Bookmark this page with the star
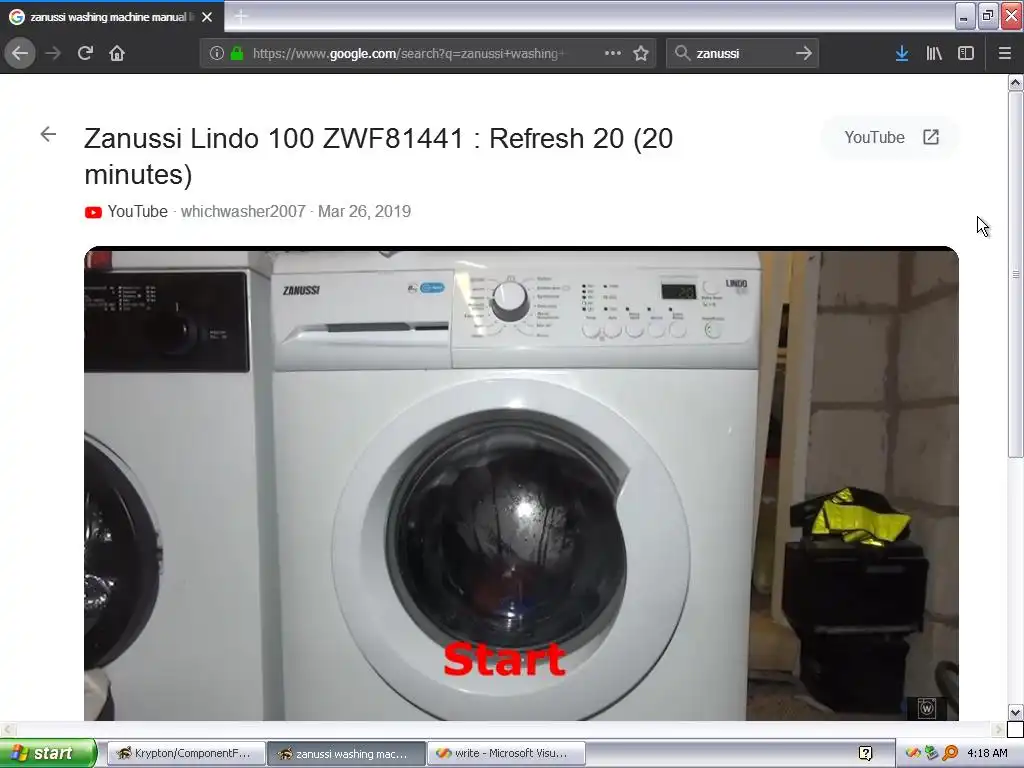 tap(641, 53)
